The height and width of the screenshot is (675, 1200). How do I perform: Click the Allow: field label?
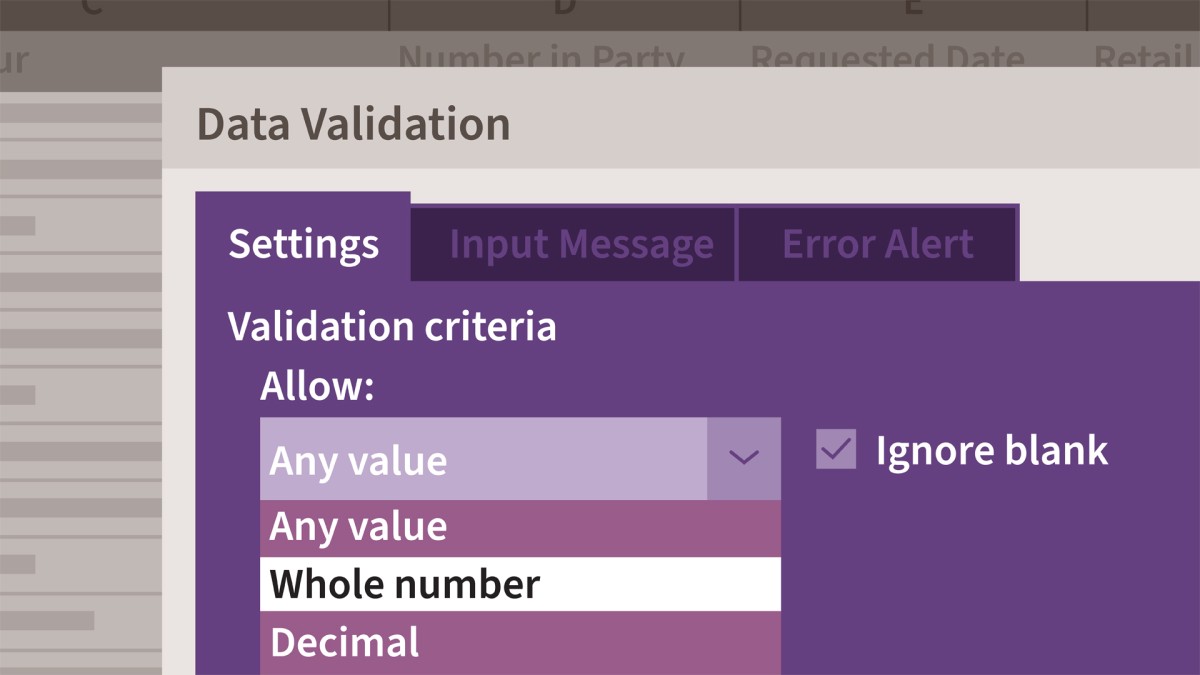[x=316, y=386]
